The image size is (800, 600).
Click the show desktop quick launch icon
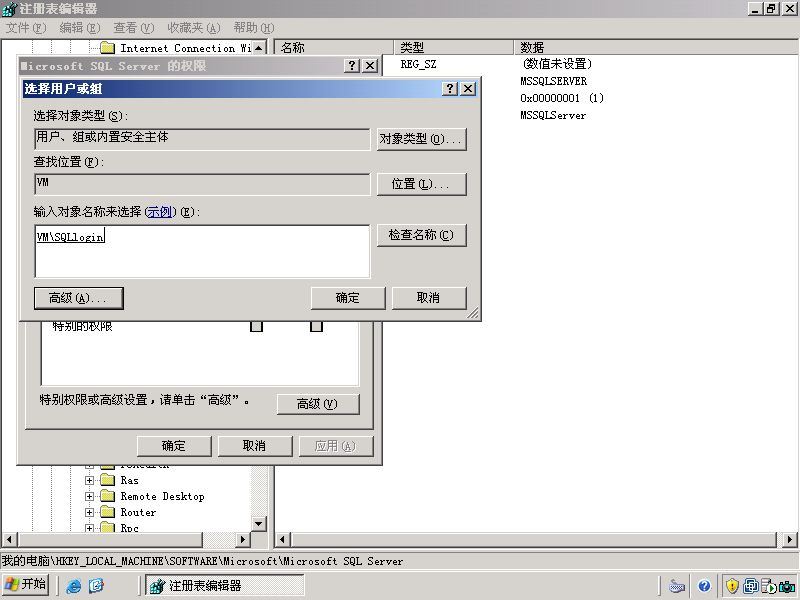(96, 586)
